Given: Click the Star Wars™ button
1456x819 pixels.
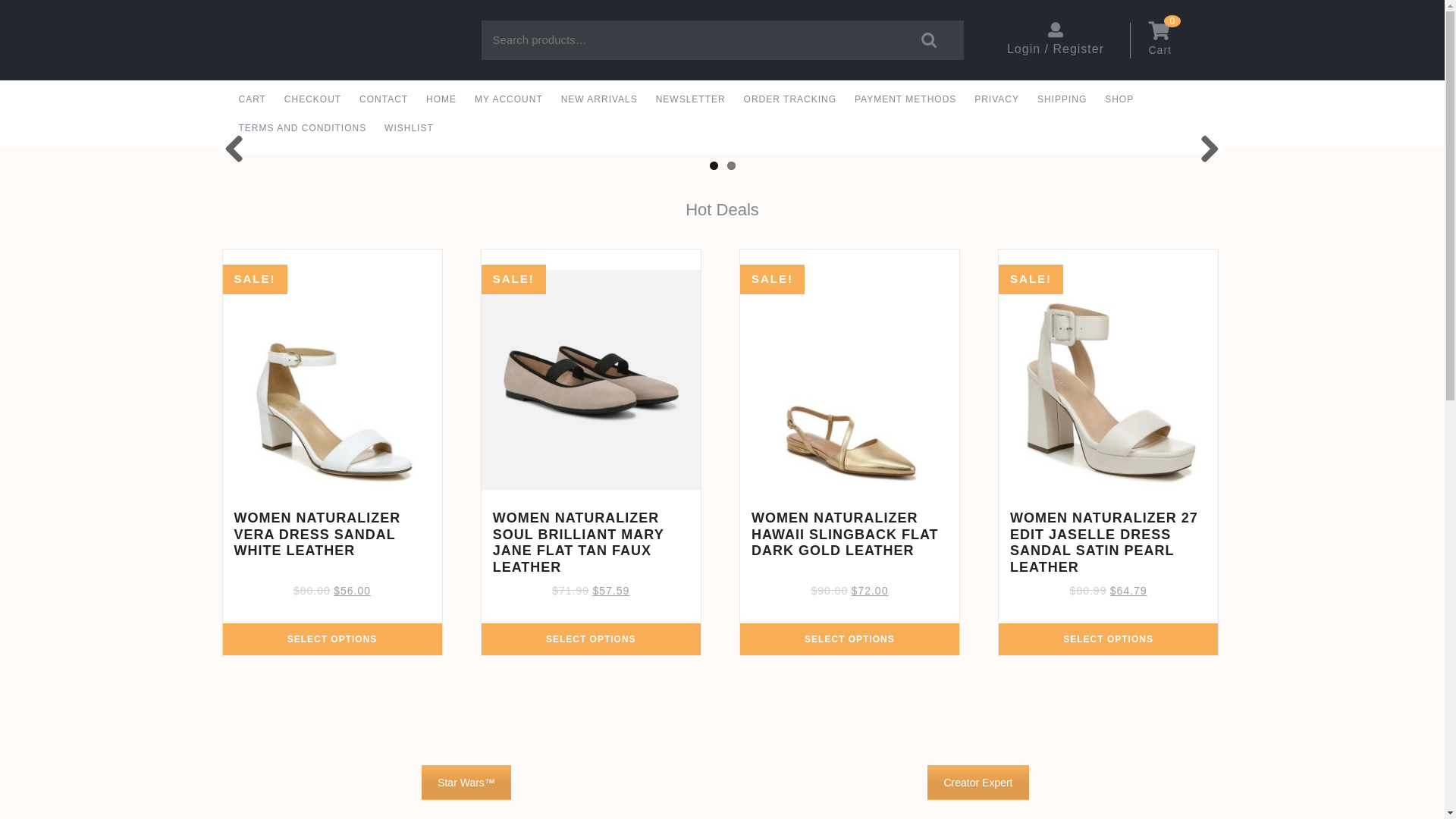Looking at the screenshot, I should click(x=466, y=783).
